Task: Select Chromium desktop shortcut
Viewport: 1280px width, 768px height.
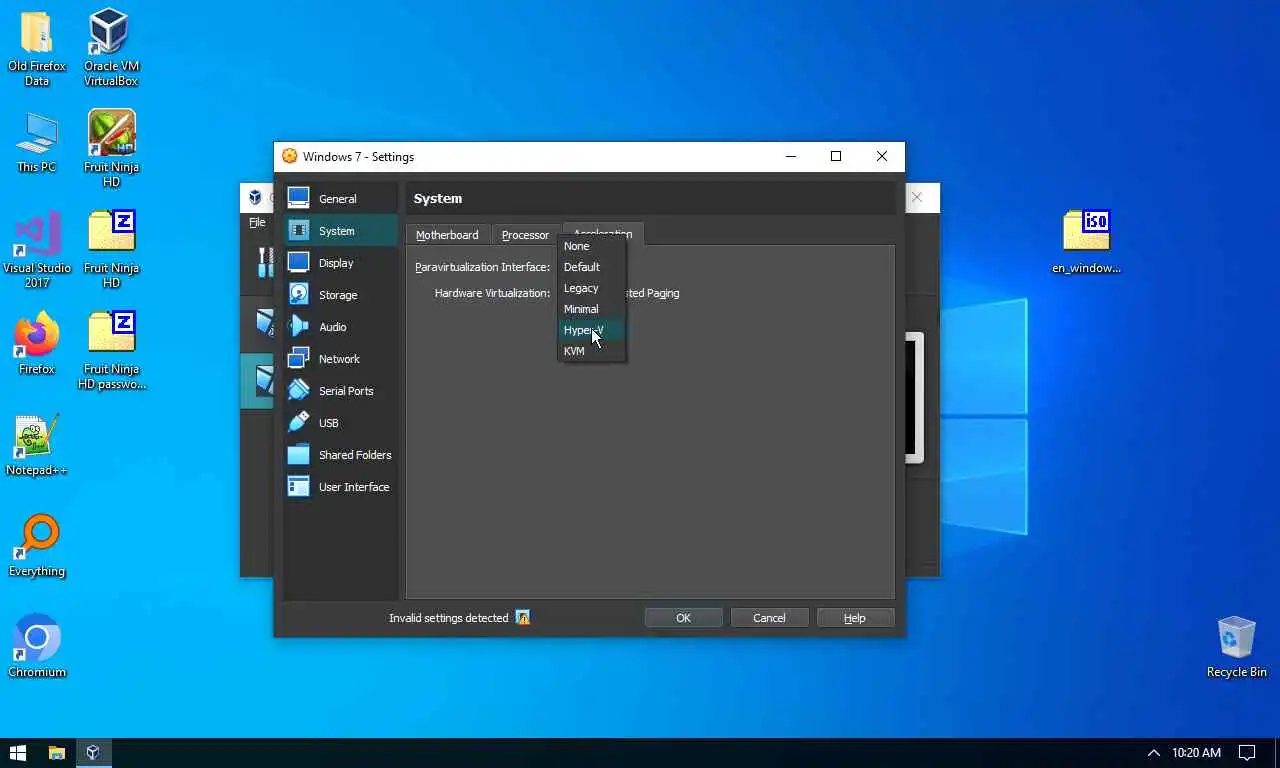Action: click(x=37, y=647)
